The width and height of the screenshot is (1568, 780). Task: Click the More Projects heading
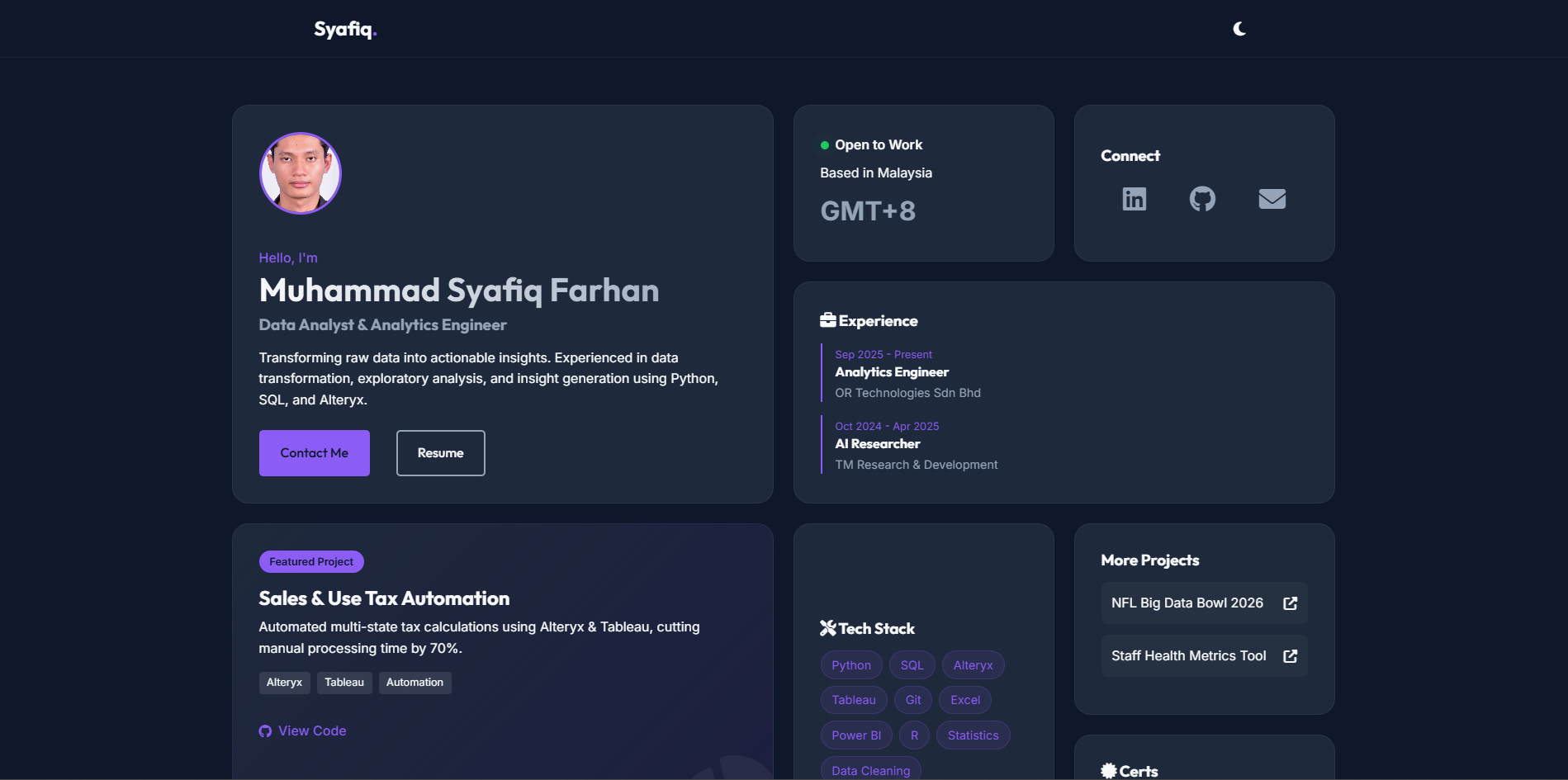pyautogui.click(x=1150, y=560)
